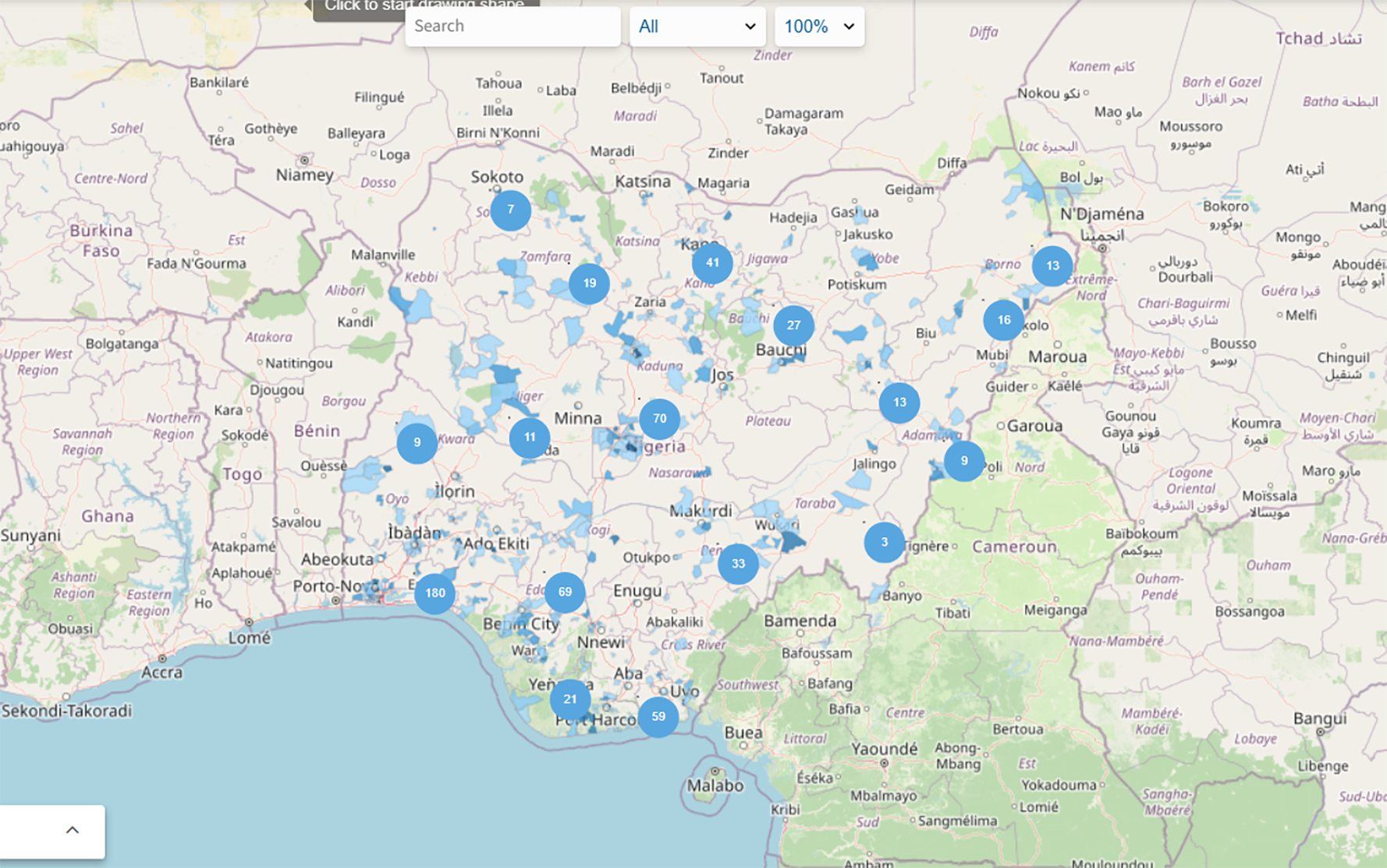Click the 27 cluster marker near Bauchi
Screen dimensions: 1387x868
coord(793,326)
